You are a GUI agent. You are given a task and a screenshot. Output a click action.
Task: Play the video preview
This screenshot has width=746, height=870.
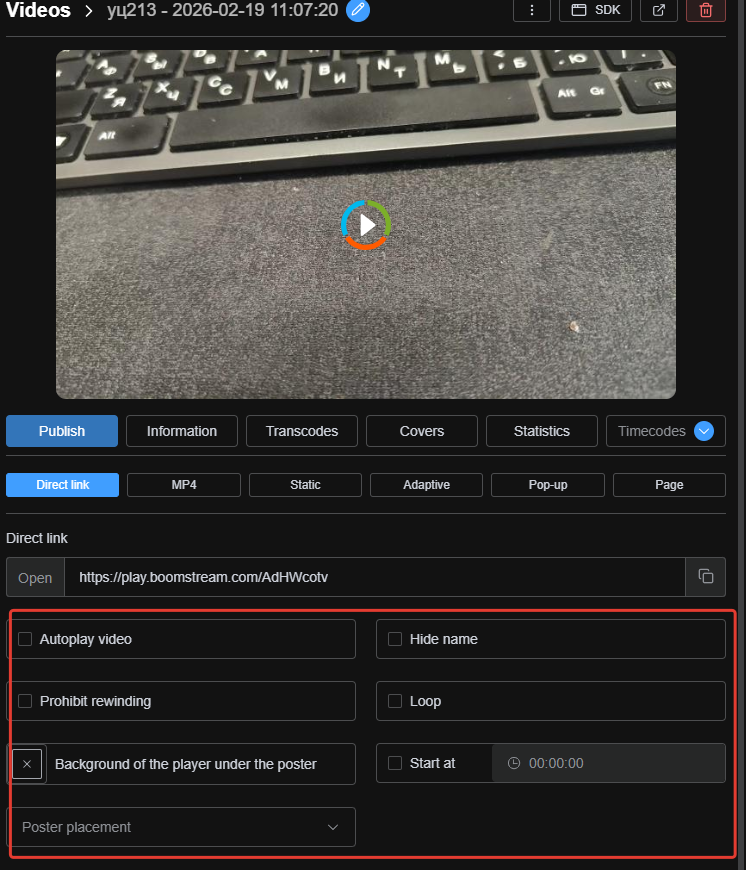coord(366,225)
